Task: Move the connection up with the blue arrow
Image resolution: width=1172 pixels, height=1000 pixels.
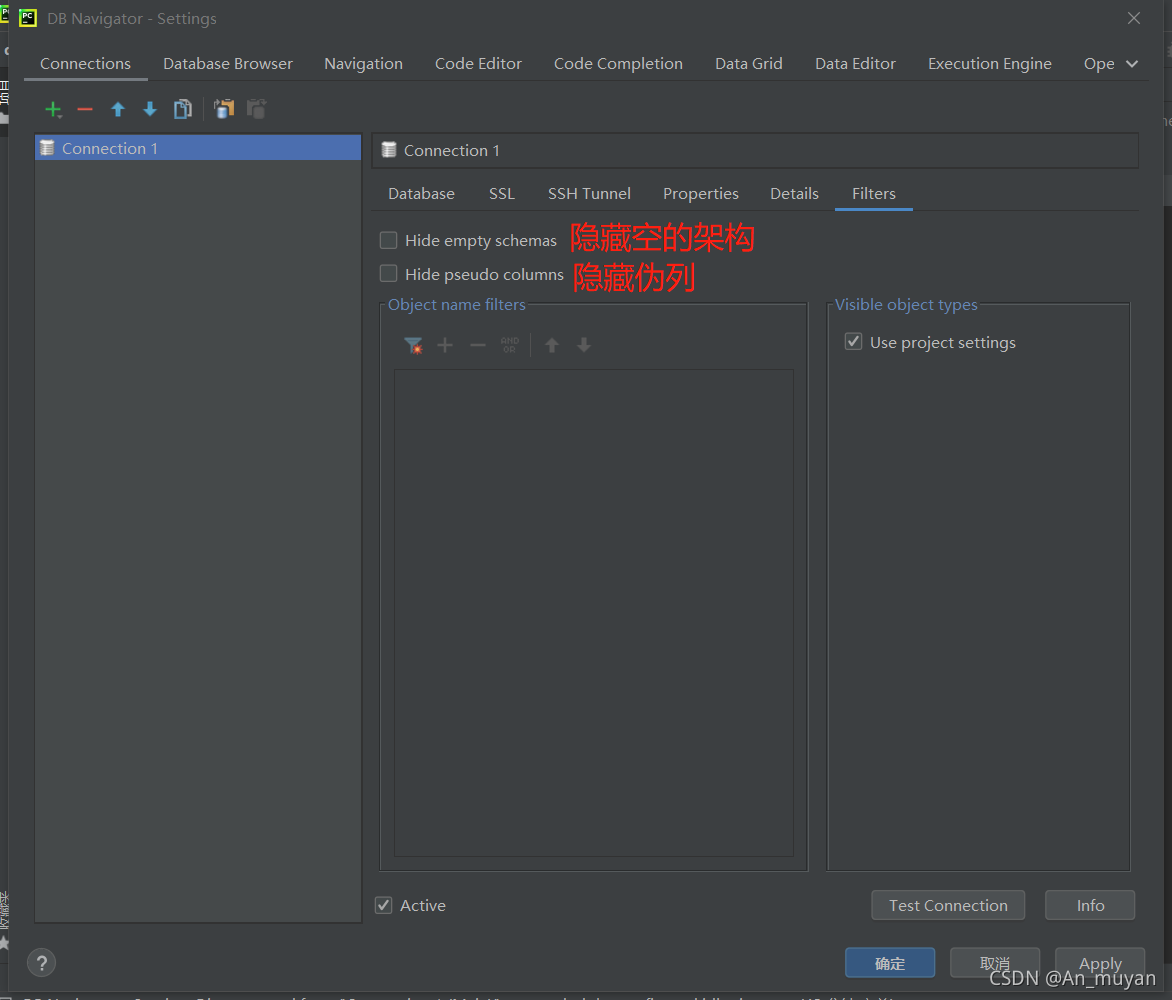Action: (117, 110)
